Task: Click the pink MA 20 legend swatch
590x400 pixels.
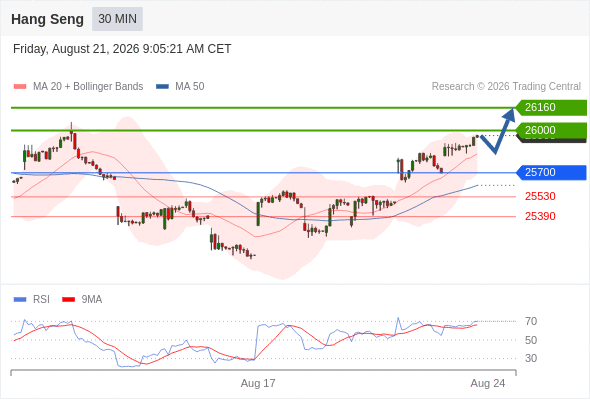Action: [x=20, y=87]
